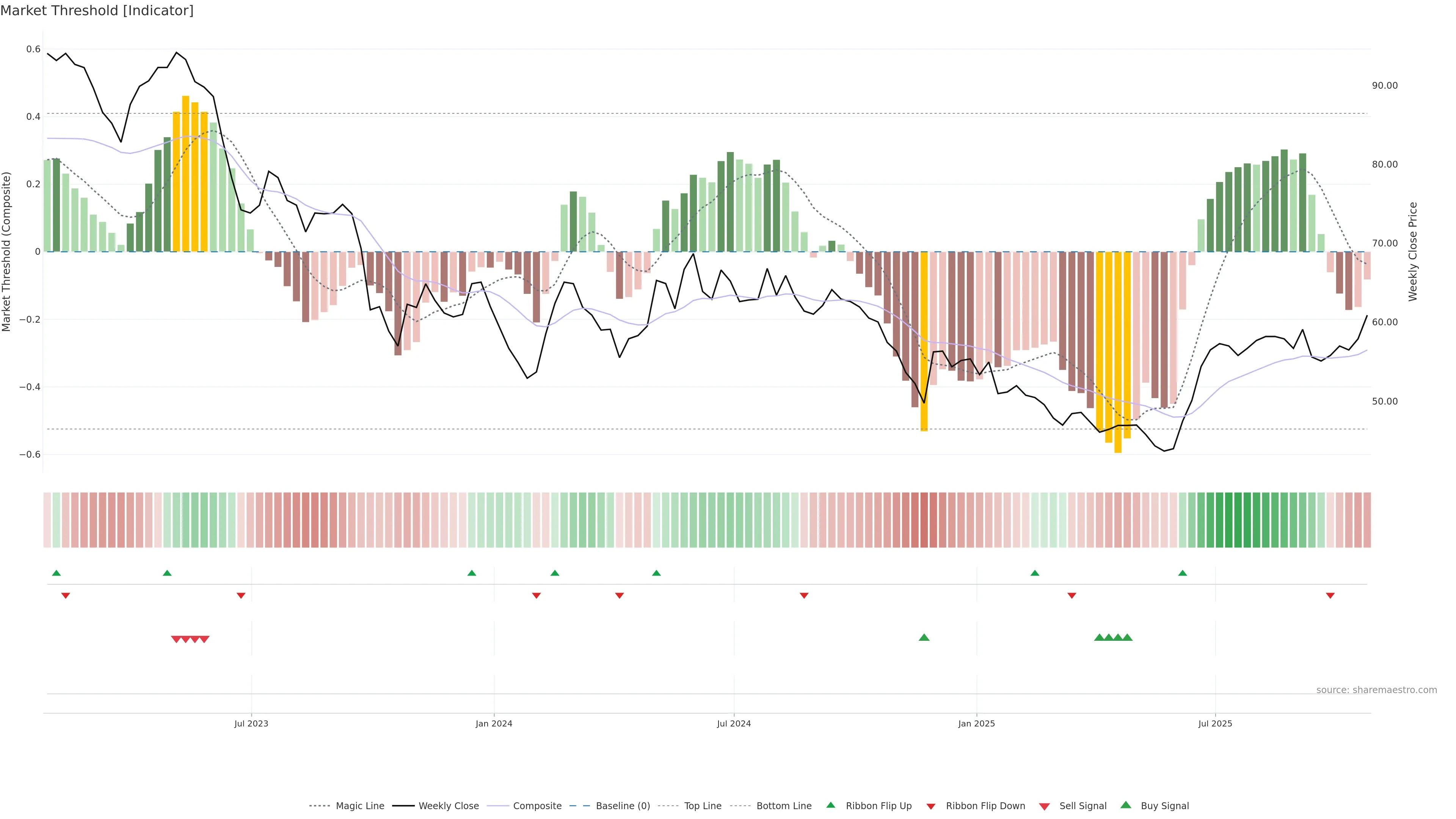Click the Sell Signal legend triangle icon

coord(1044,806)
